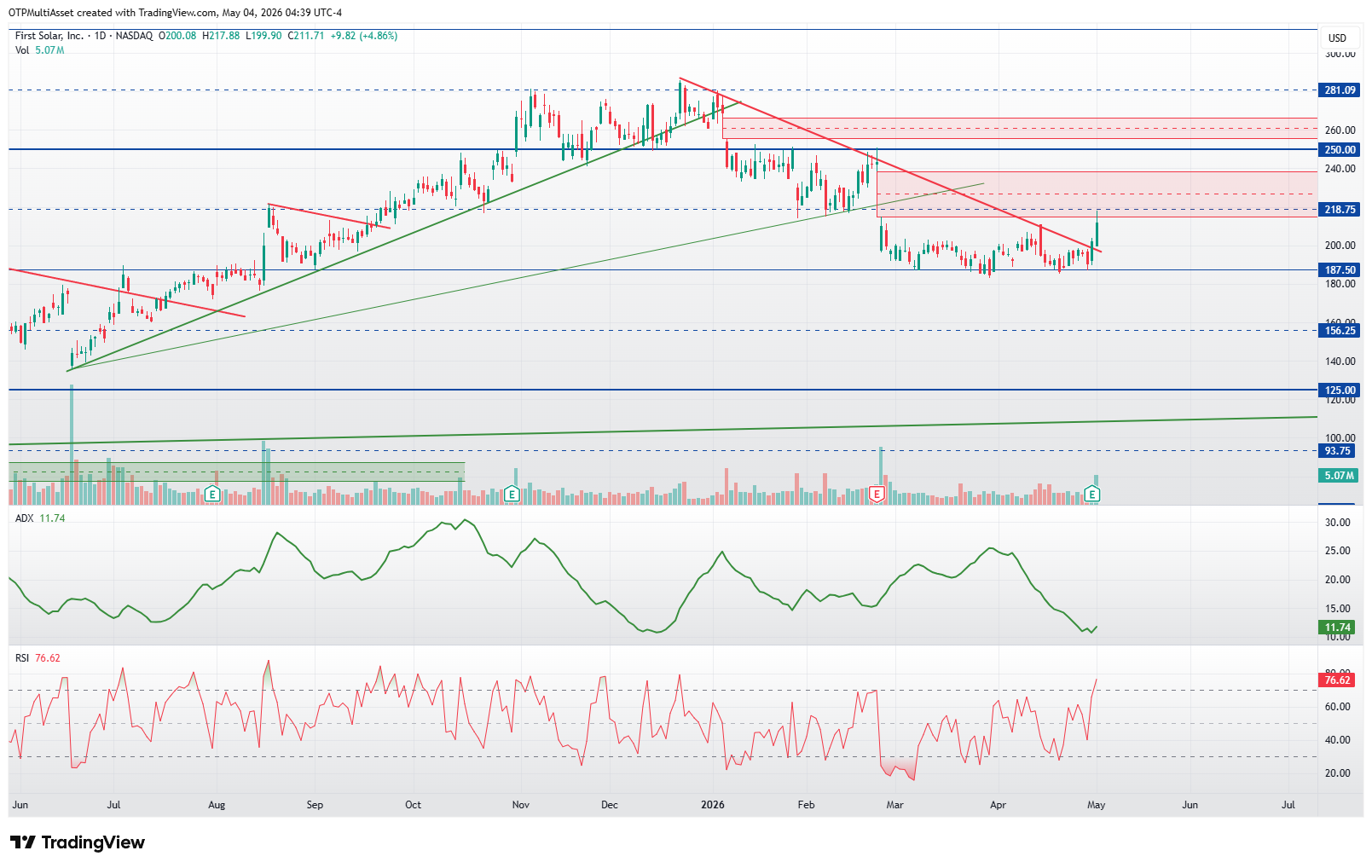Click the August earnings E marker
This screenshot has height=868, width=1372.
point(213,494)
